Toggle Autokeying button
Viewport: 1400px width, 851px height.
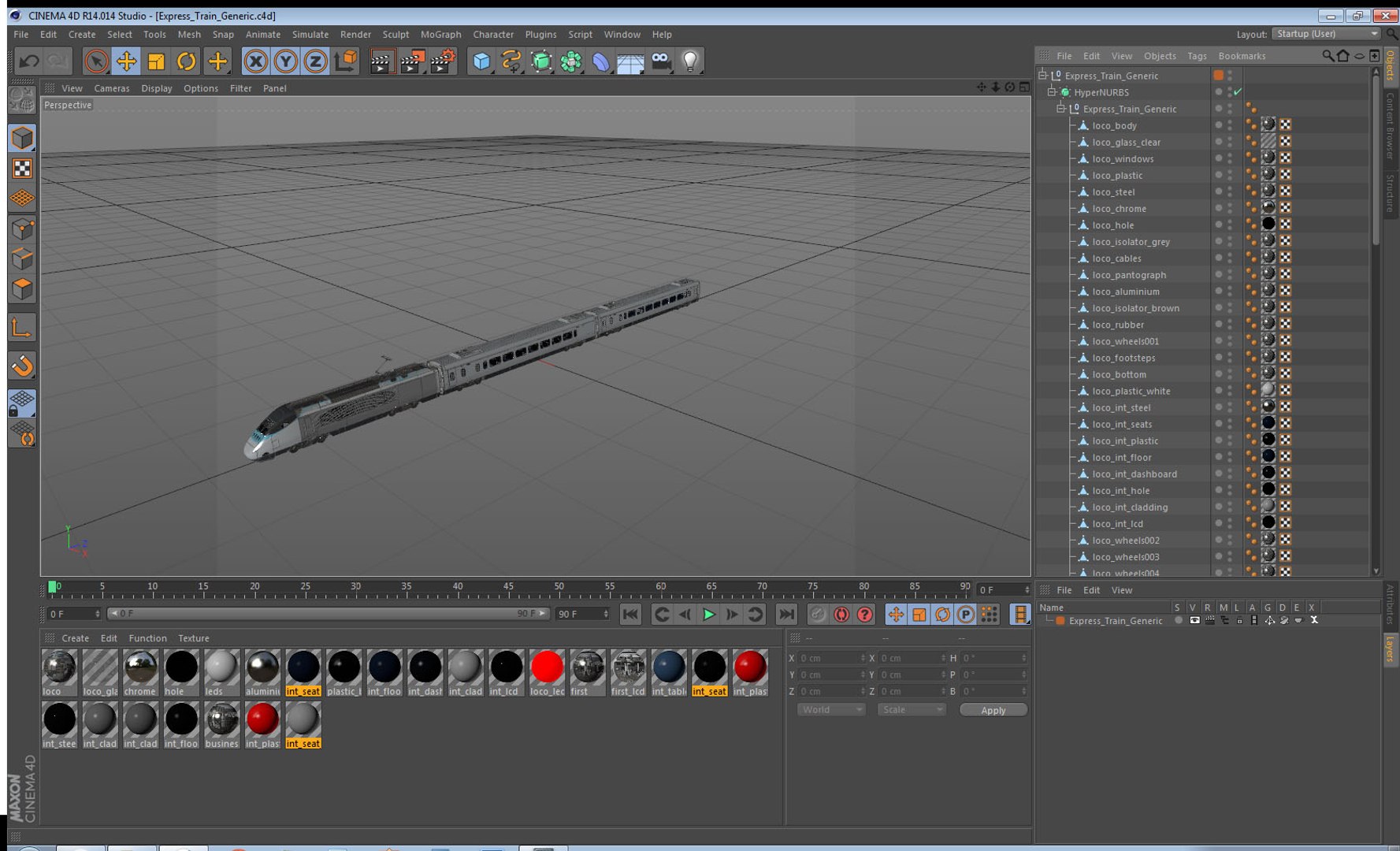coord(841,615)
